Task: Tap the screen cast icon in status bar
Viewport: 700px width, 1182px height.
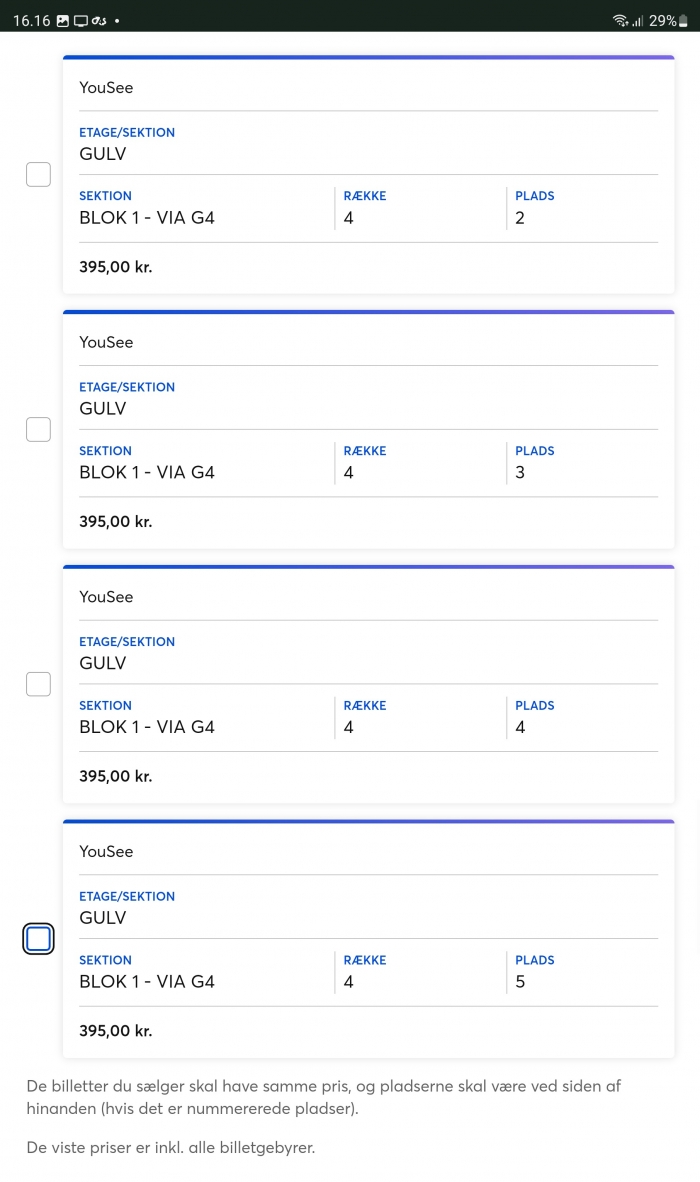Action: (x=81, y=21)
